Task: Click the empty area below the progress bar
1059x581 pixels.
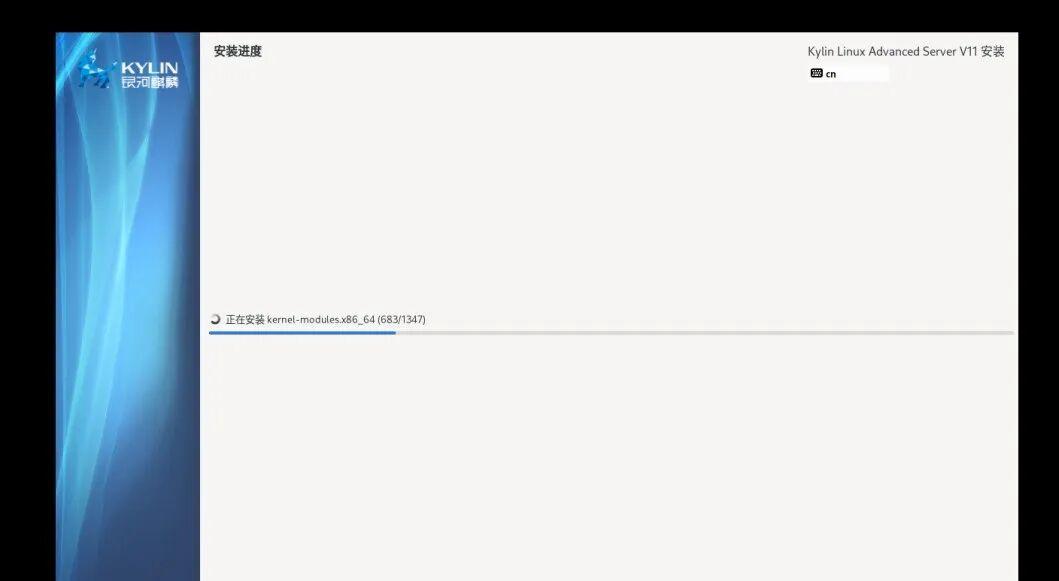Action: tap(608, 459)
